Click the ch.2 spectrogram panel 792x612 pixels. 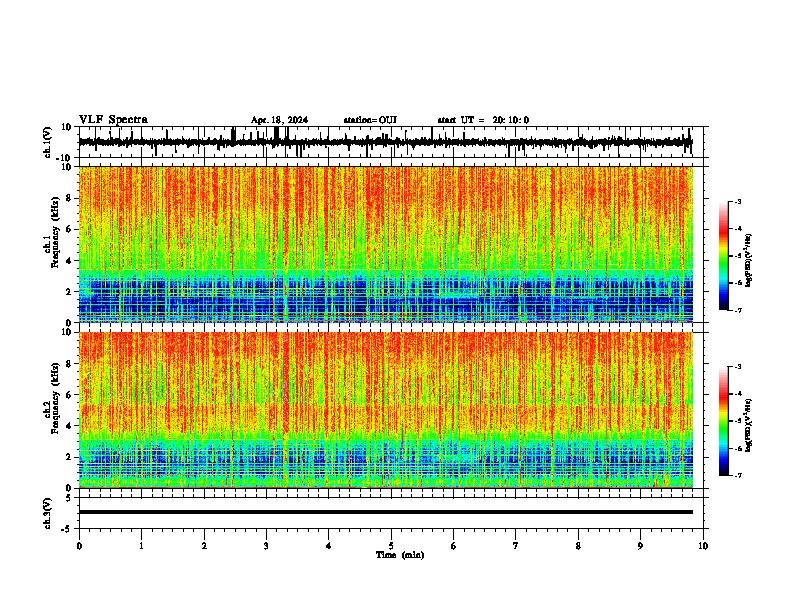pyautogui.click(x=386, y=410)
